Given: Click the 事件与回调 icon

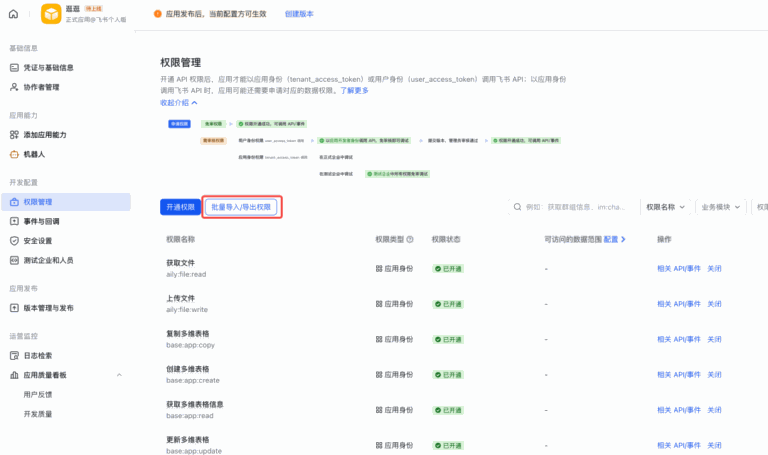Looking at the screenshot, I should point(14,221).
